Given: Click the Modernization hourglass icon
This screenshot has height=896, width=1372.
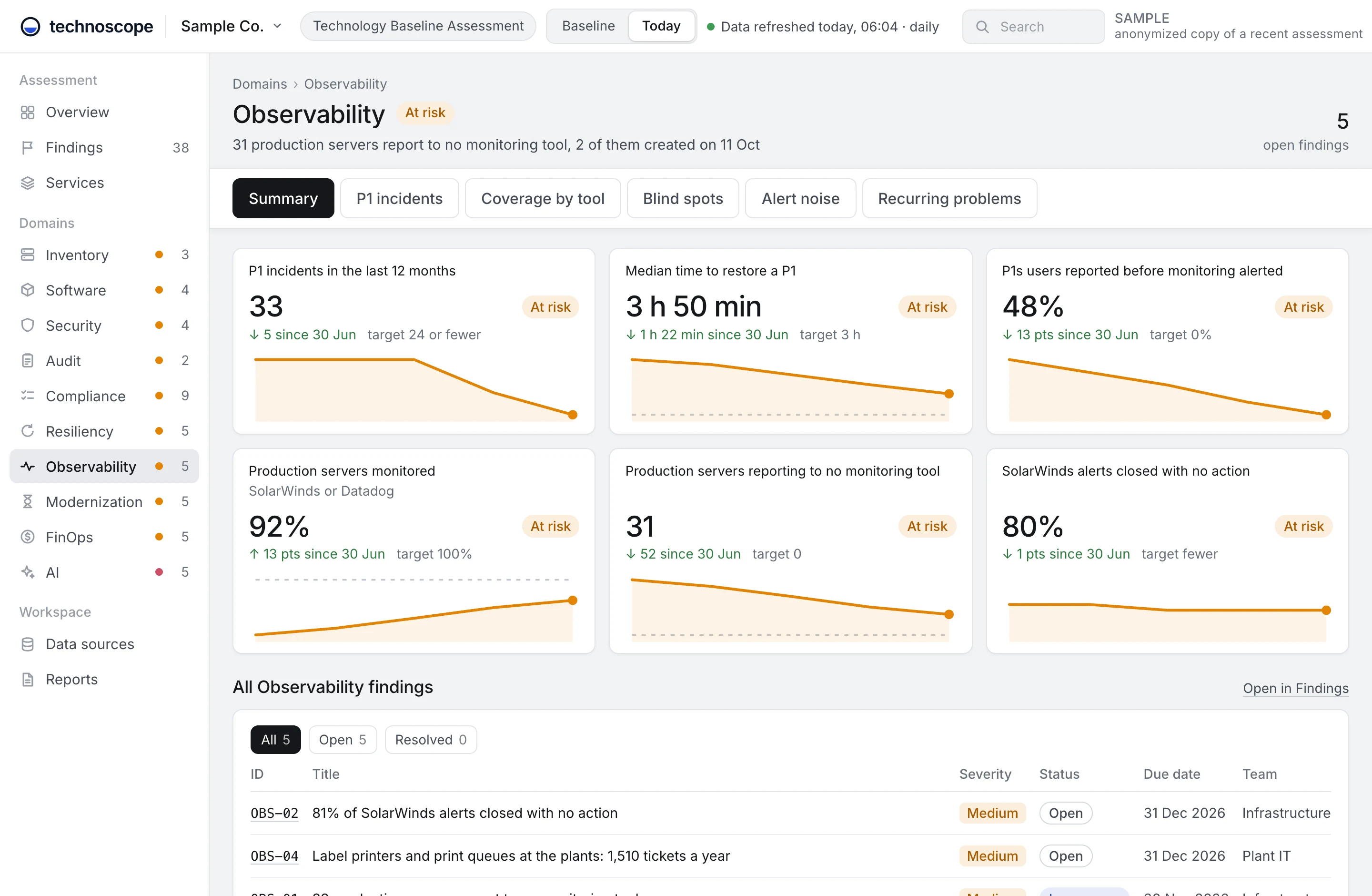Looking at the screenshot, I should pos(27,502).
